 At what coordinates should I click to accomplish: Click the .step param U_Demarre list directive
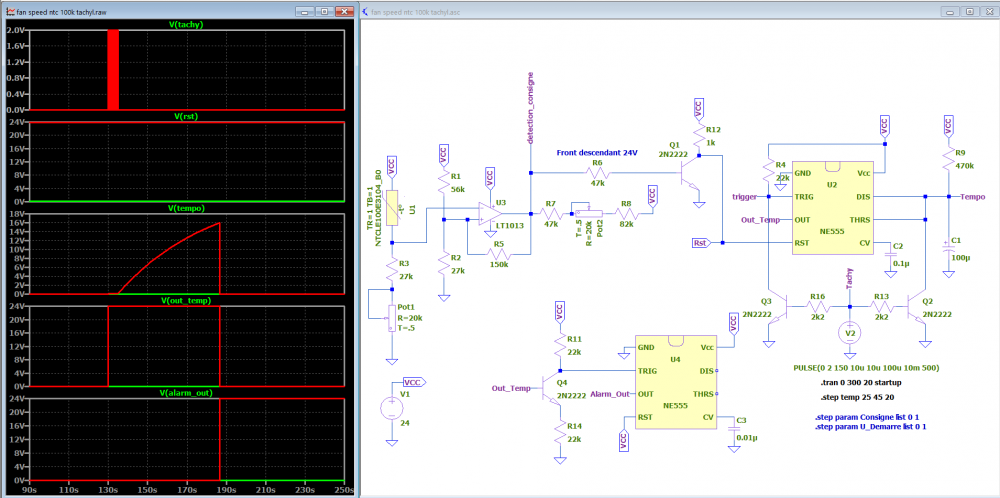tap(871, 427)
